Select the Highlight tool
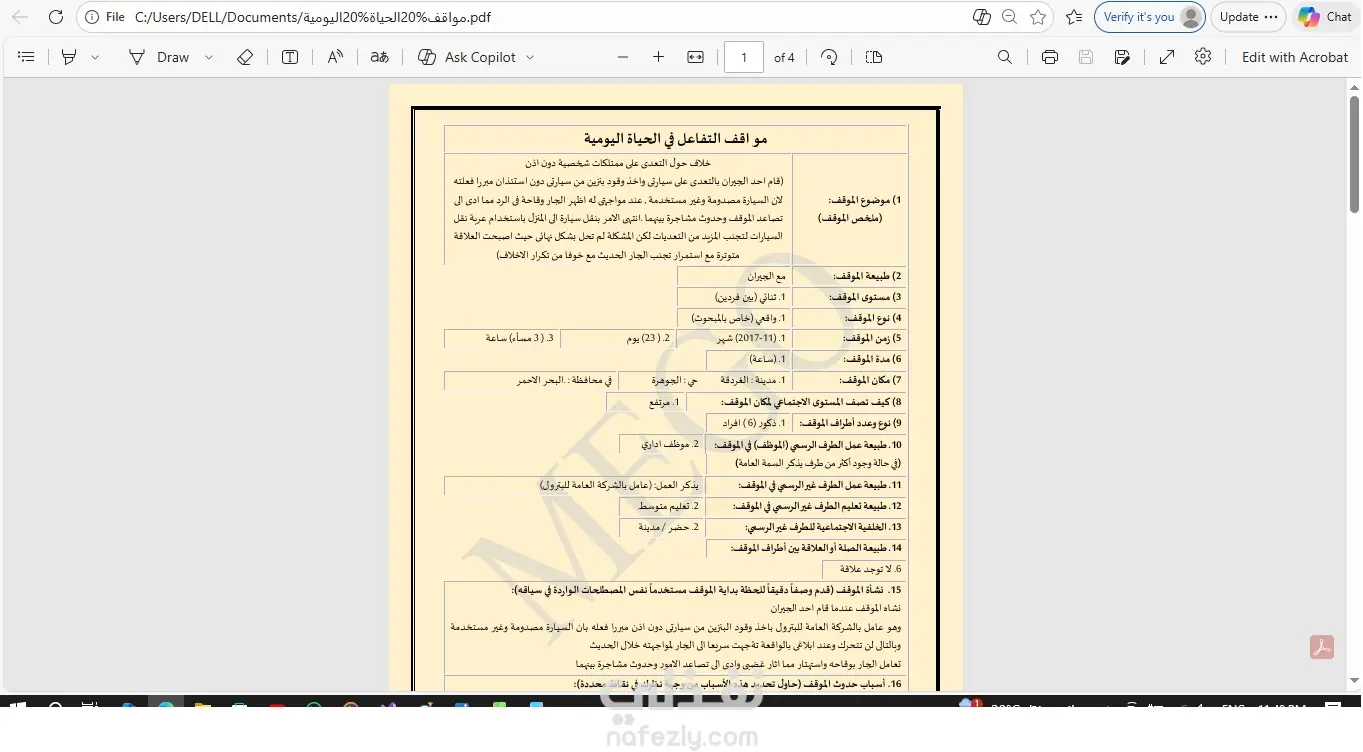 coord(69,57)
